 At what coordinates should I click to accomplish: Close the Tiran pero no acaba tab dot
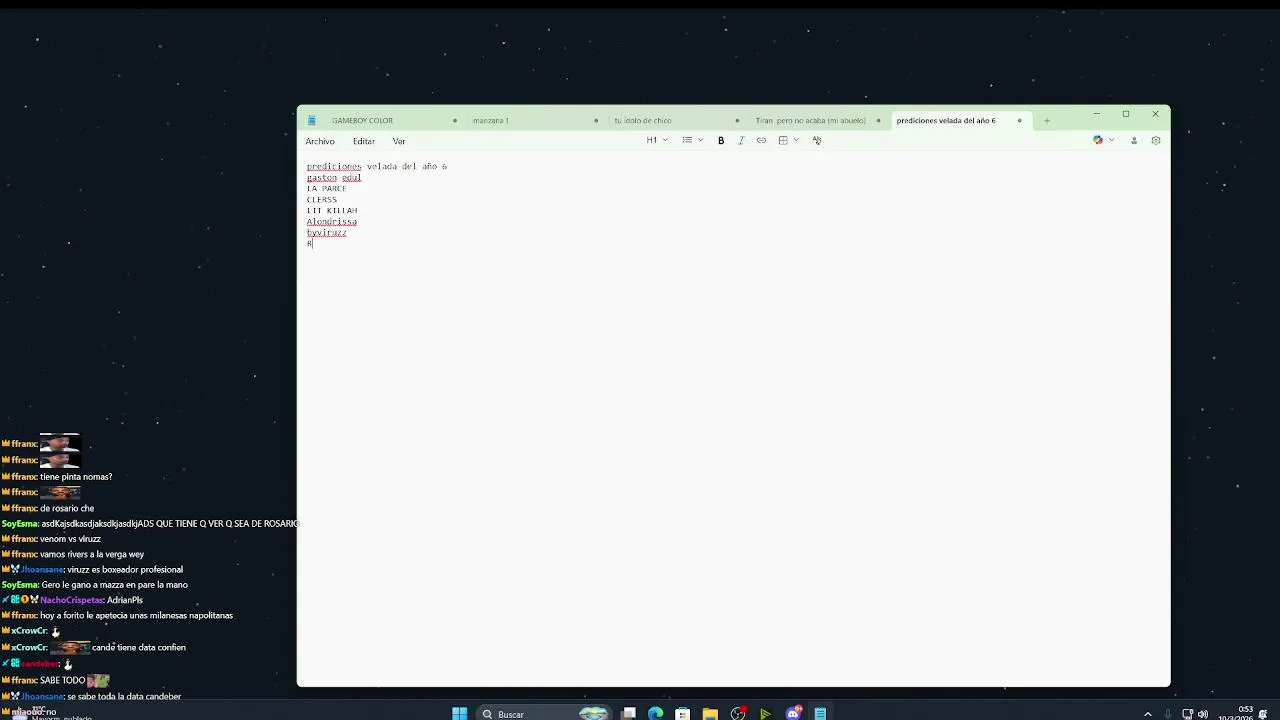coord(879,121)
